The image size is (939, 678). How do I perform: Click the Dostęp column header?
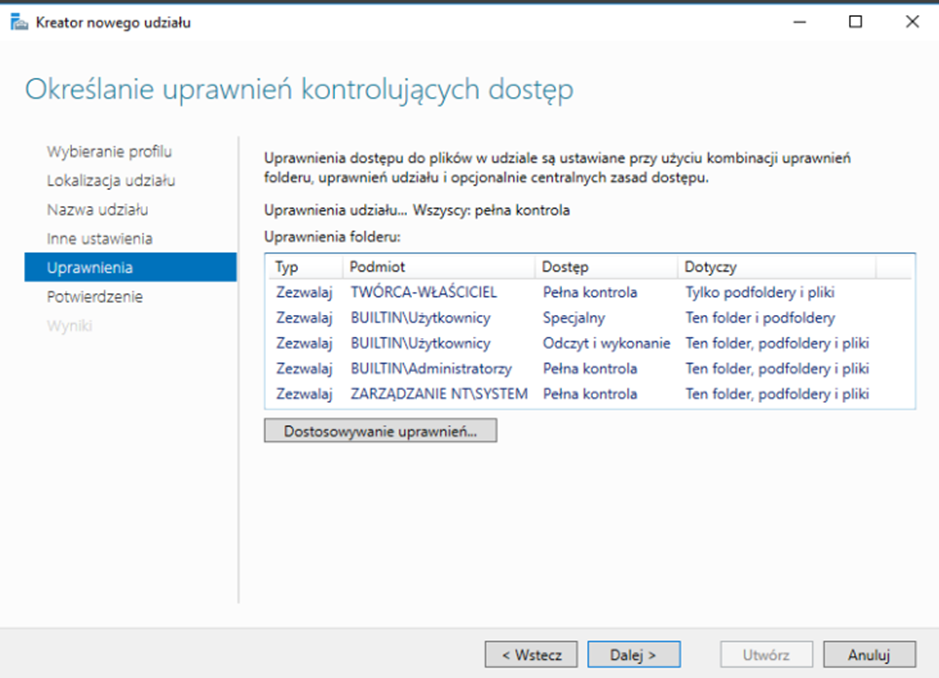pos(565,267)
